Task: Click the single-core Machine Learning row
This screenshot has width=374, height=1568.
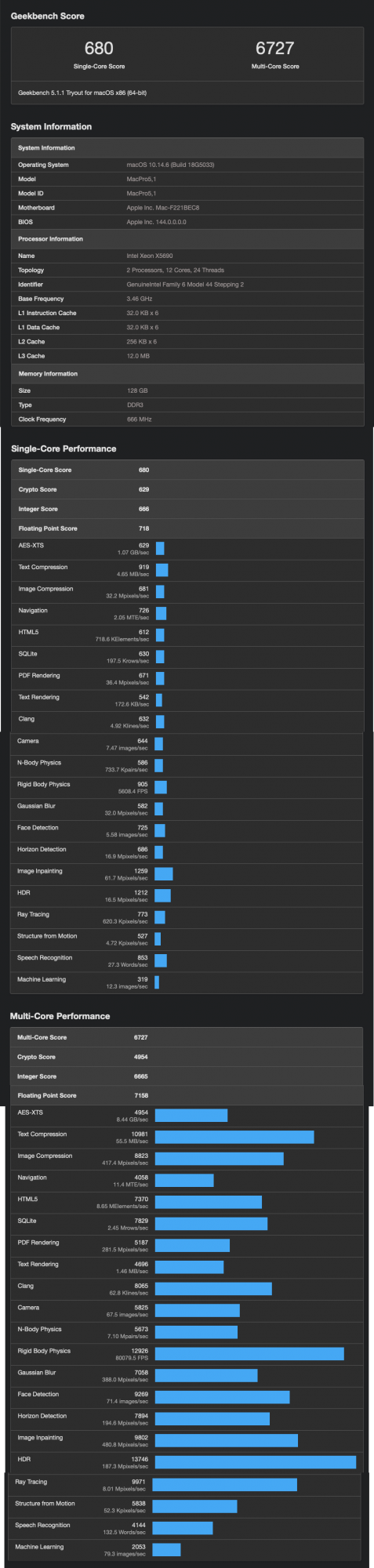Action: click(x=187, y=983)
